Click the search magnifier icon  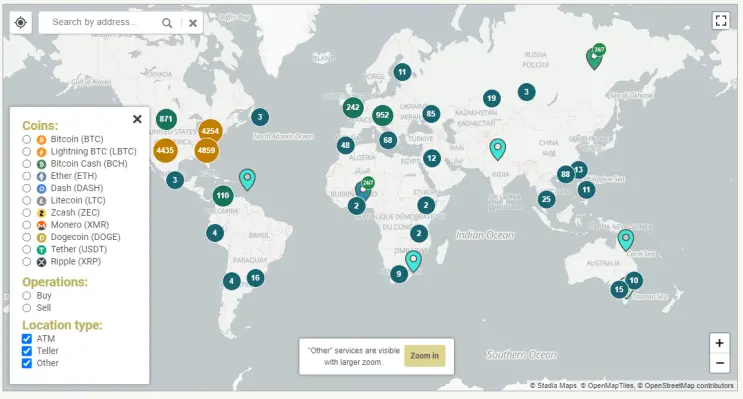coord(167,23)
